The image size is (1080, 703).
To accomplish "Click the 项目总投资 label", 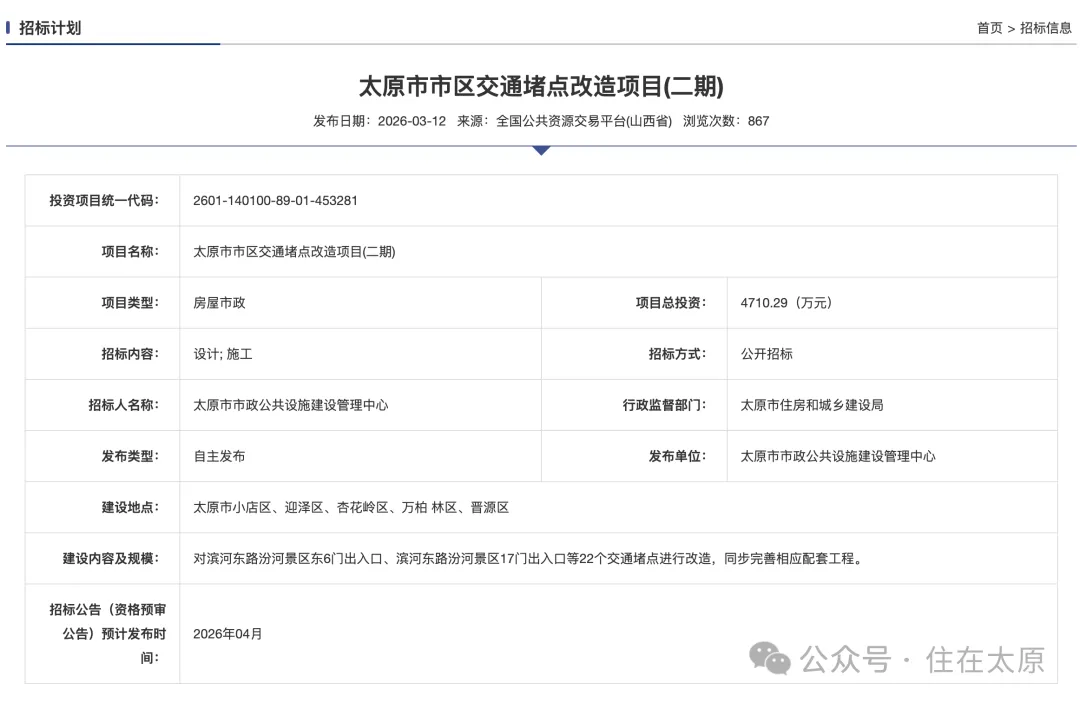I will 671,302.
